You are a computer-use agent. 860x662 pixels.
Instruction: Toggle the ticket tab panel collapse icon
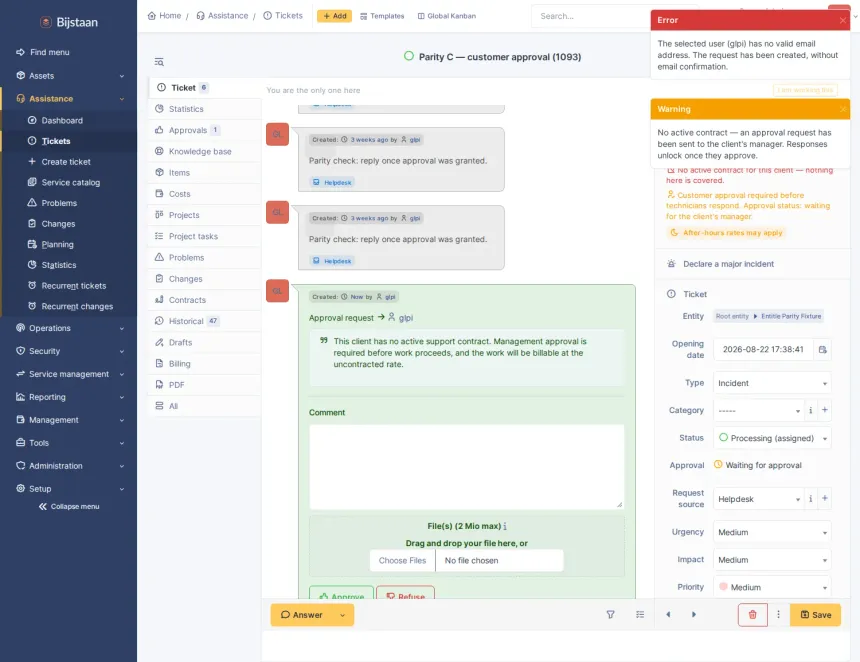(159, 62)
